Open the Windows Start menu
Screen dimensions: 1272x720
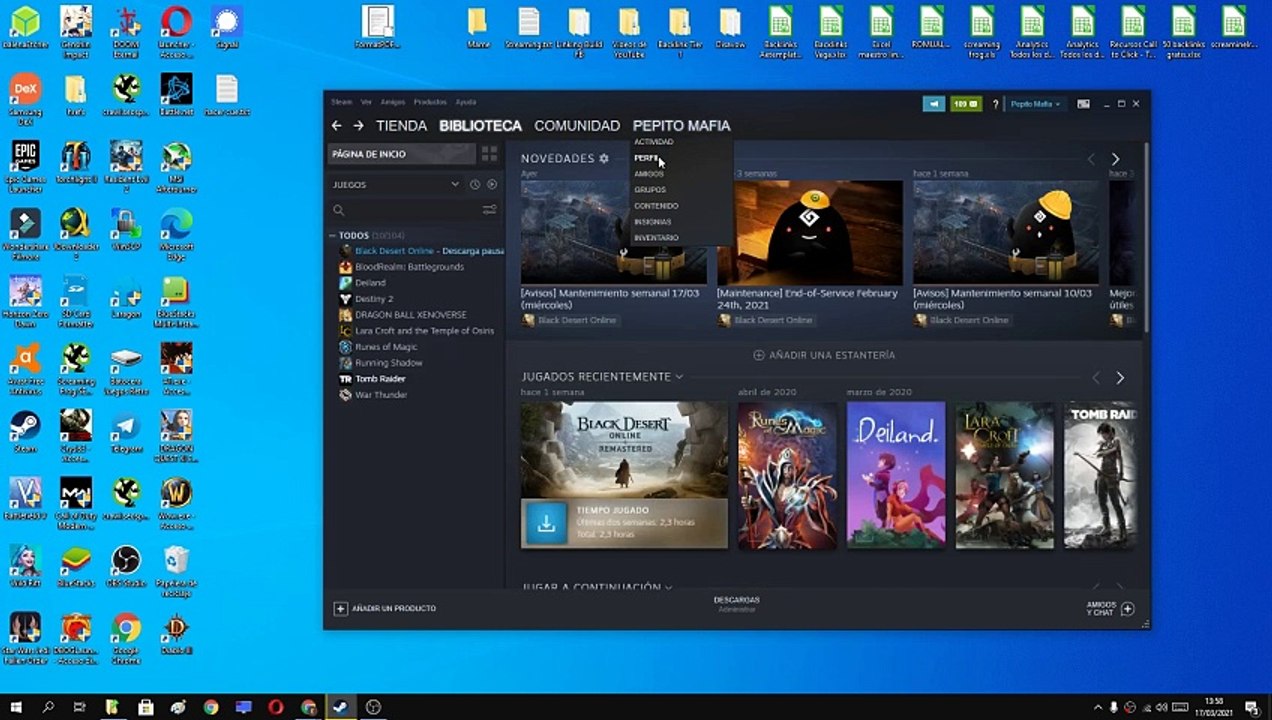click(16, 707)
